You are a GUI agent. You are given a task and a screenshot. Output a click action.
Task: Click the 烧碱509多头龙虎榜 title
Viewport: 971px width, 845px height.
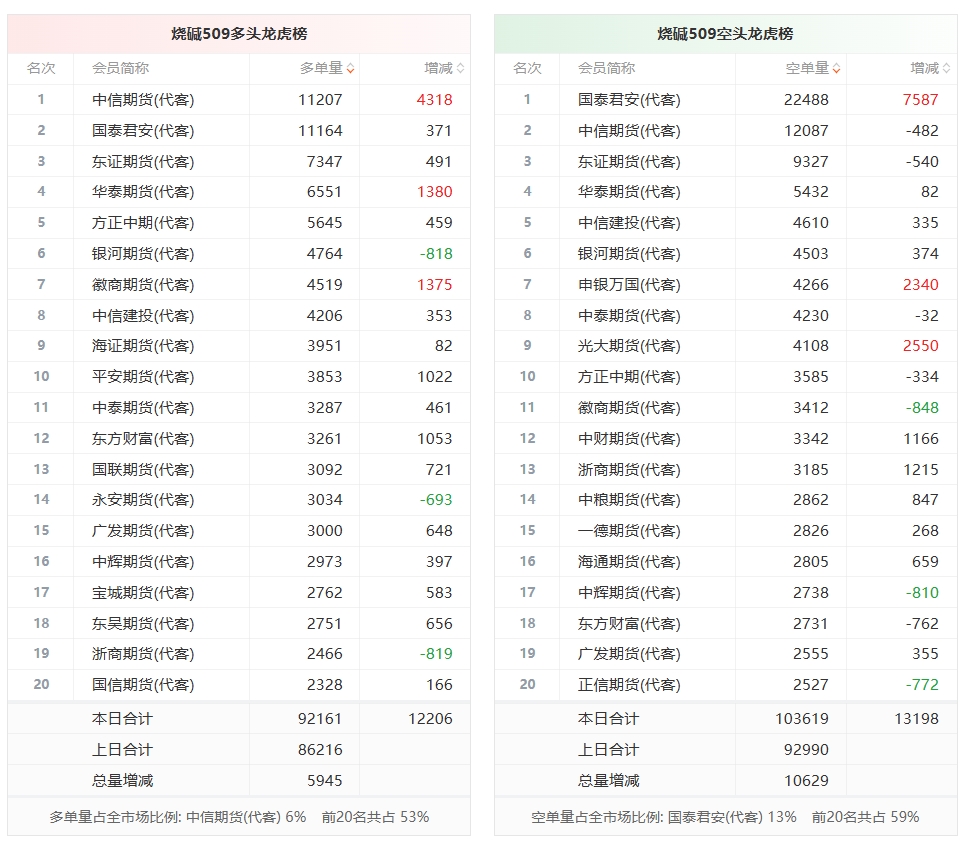coord(239,33)
